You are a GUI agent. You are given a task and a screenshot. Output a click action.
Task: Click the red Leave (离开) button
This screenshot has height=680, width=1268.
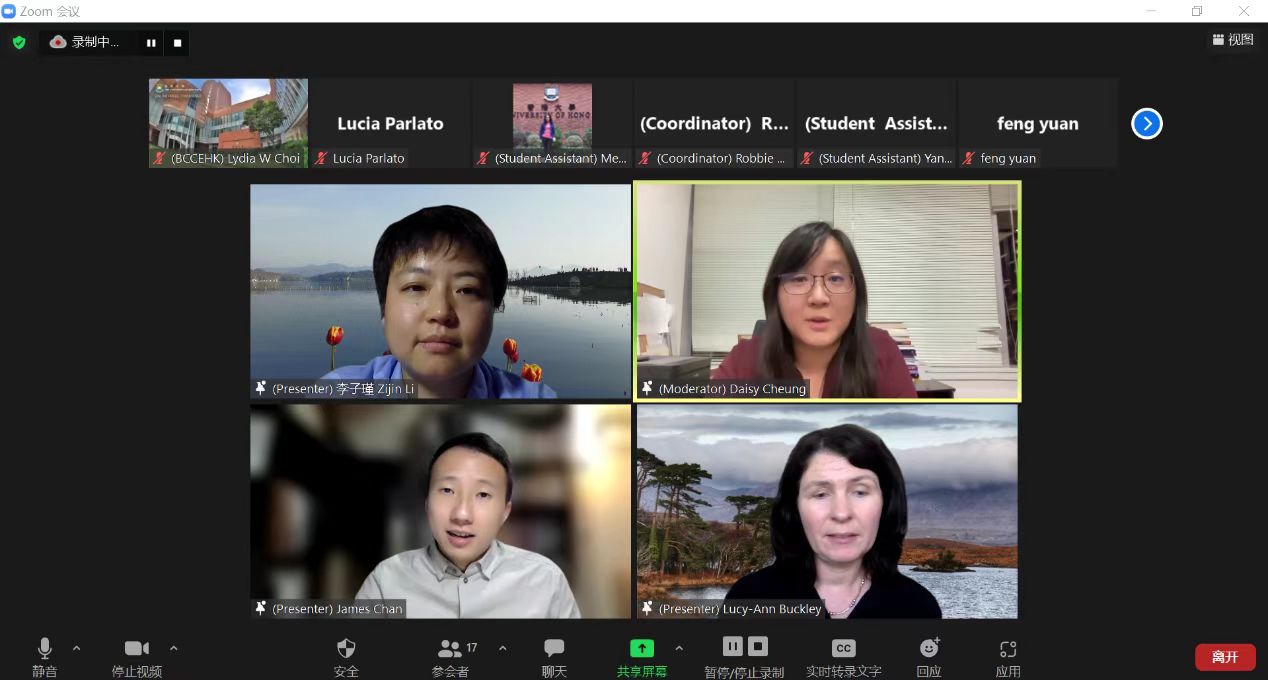[x=1225, y=657]
